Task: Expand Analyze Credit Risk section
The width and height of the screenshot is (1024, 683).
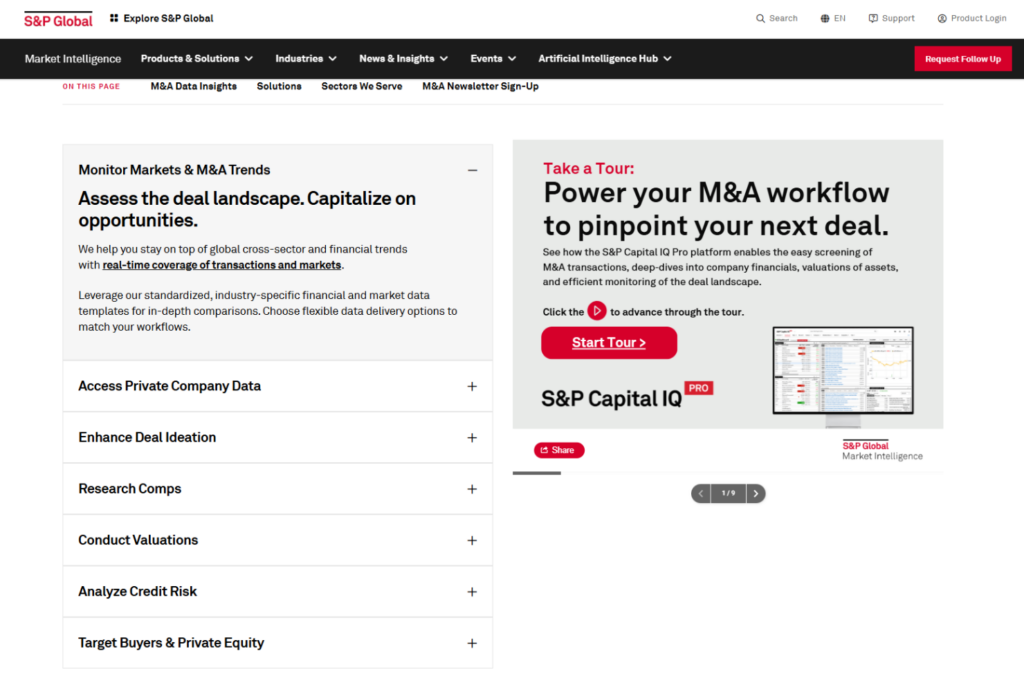Action: pos(472,592)
